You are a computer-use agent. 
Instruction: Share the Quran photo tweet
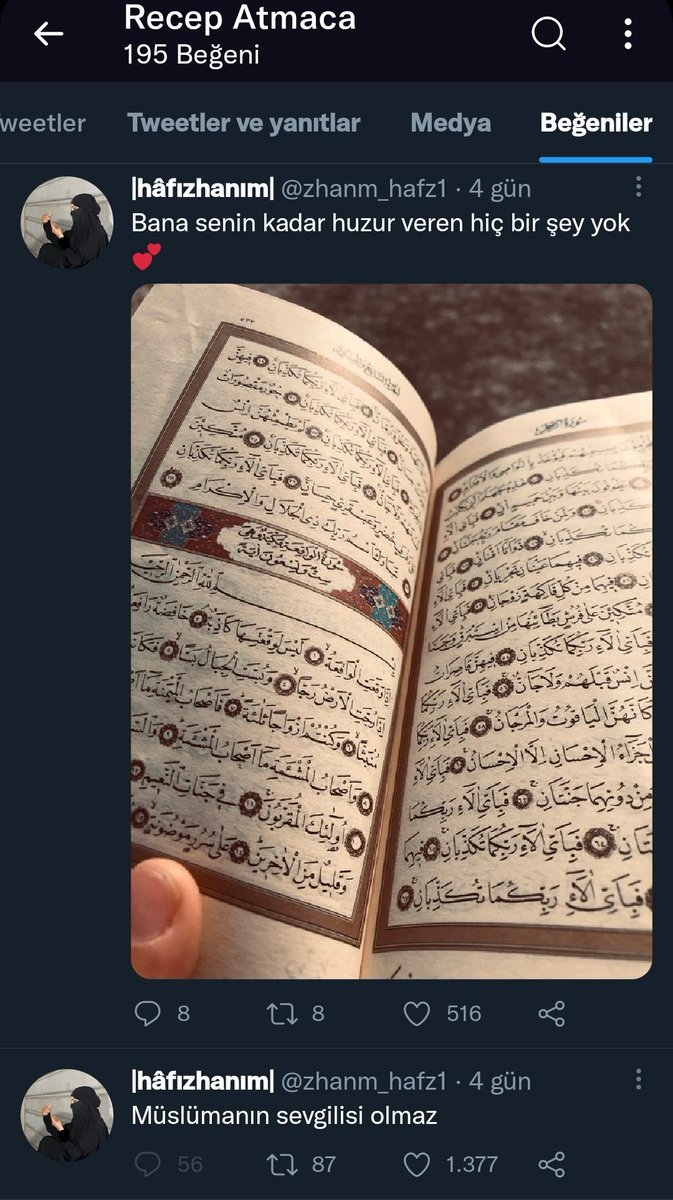pyautogui.click(x=552, y=1013)
